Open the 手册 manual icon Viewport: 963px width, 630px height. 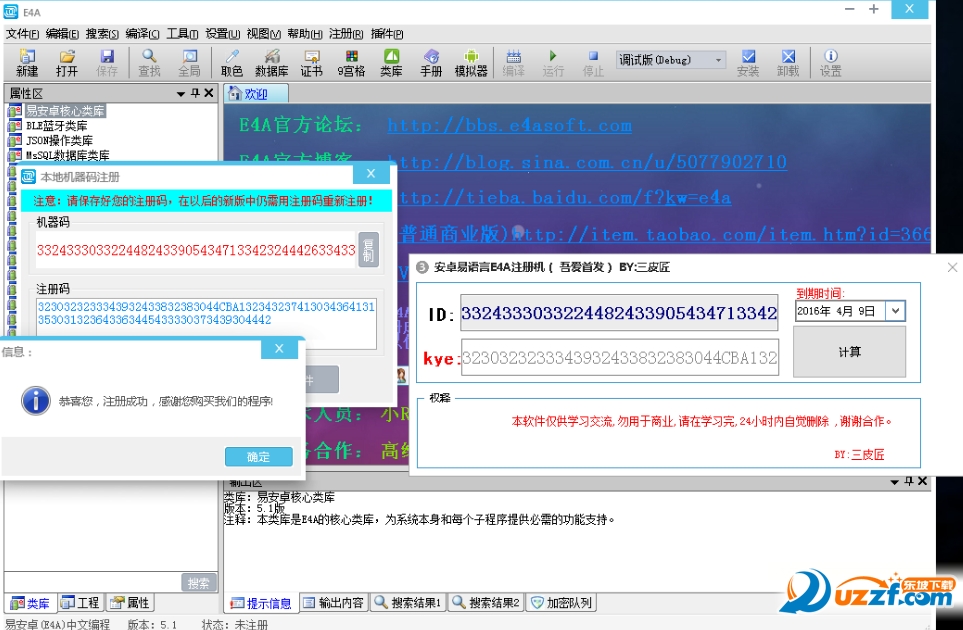[431, 62]
